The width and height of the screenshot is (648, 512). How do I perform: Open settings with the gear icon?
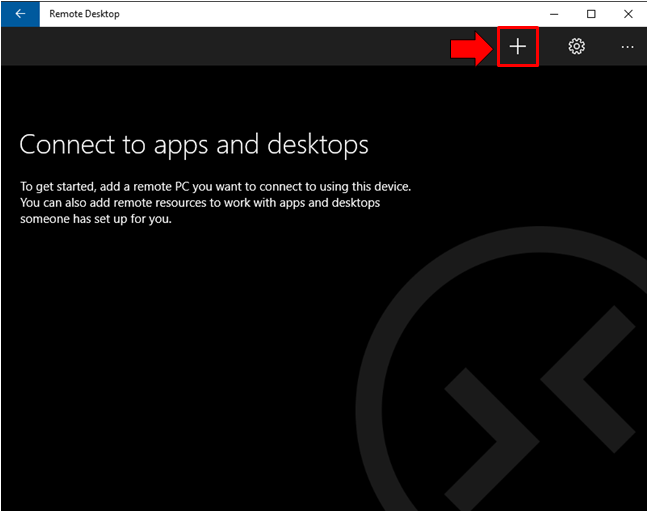click(577, 46)
